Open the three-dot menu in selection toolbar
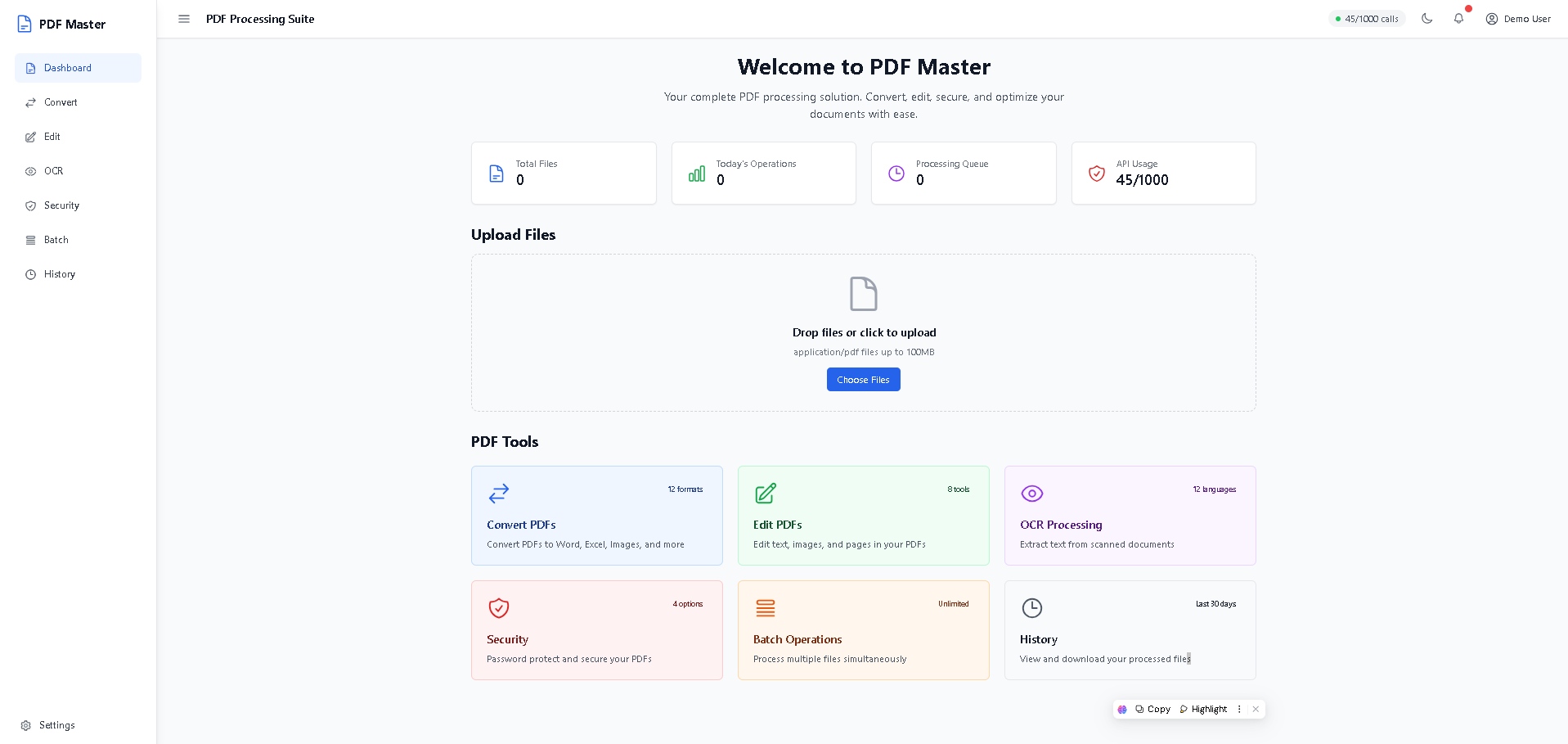The image size is (1568, 744). pyautogui.click(x=1239, y=709)
